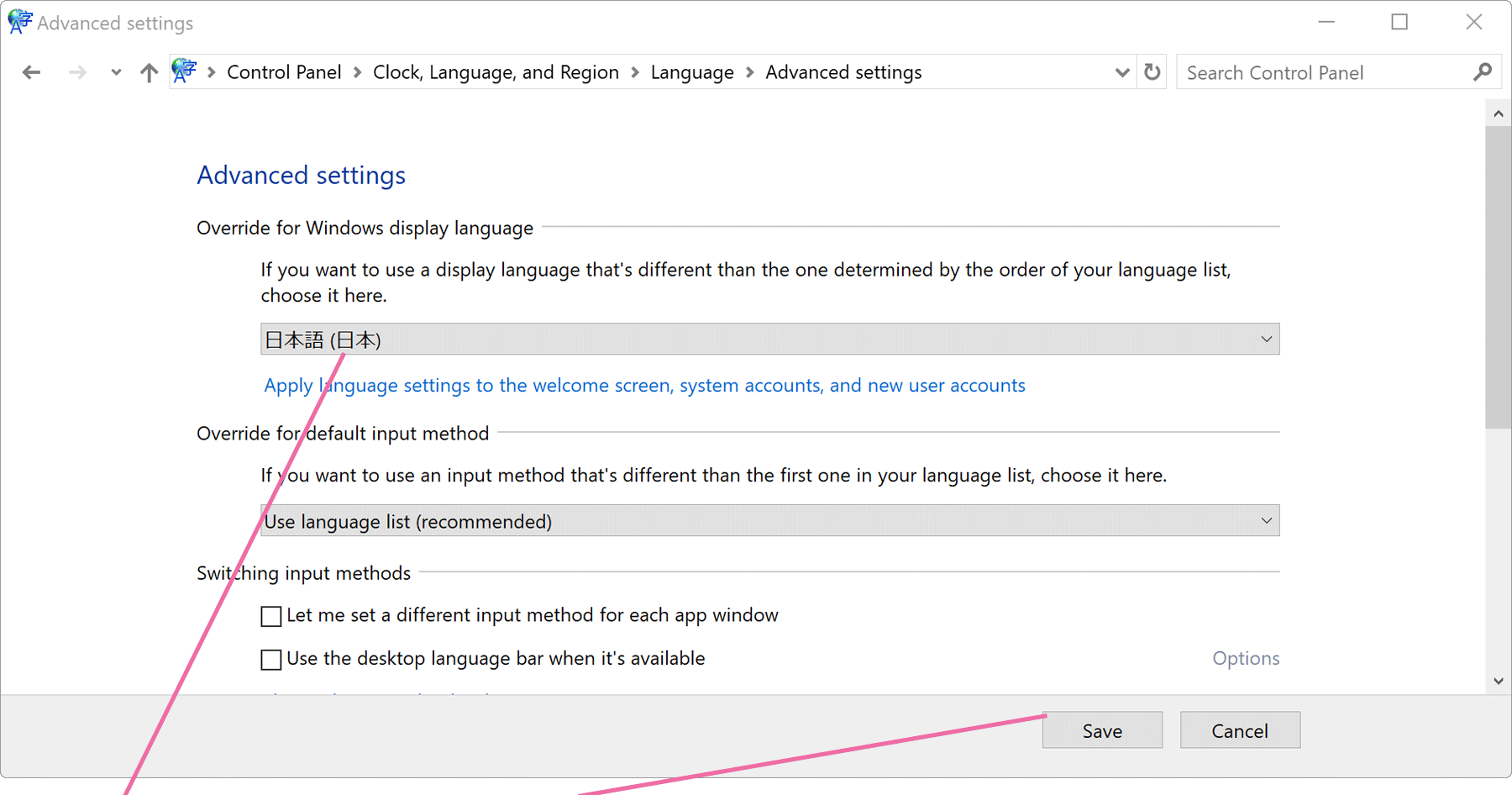The image size is (1512, 795).
Task: Select the Advanced settings breadcrumb
Action: [x=843, y=72]
